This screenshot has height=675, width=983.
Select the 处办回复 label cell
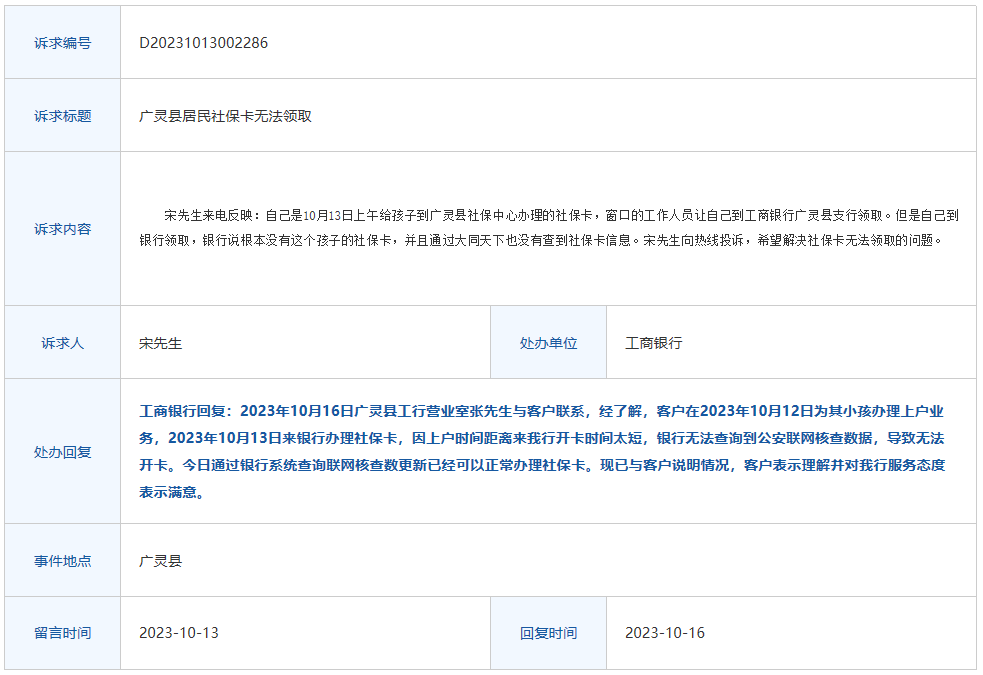click(x=63, y=452)
